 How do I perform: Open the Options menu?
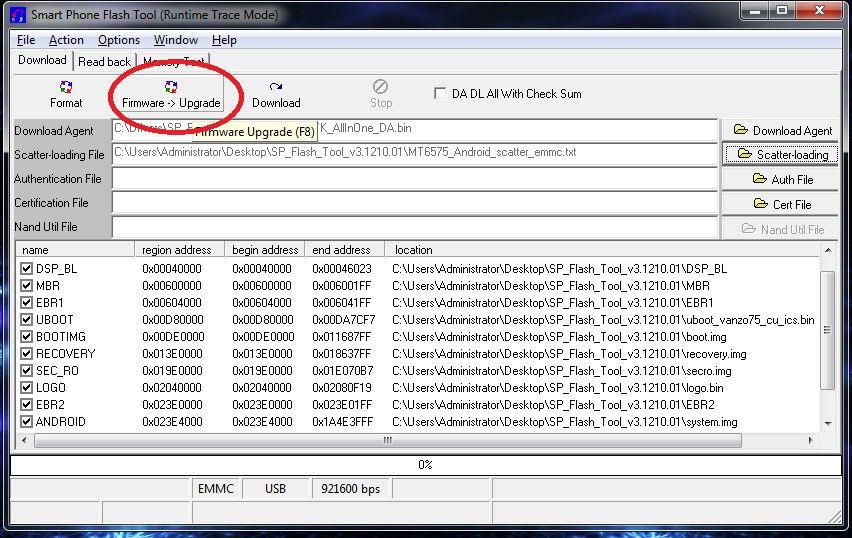(119, 40)
